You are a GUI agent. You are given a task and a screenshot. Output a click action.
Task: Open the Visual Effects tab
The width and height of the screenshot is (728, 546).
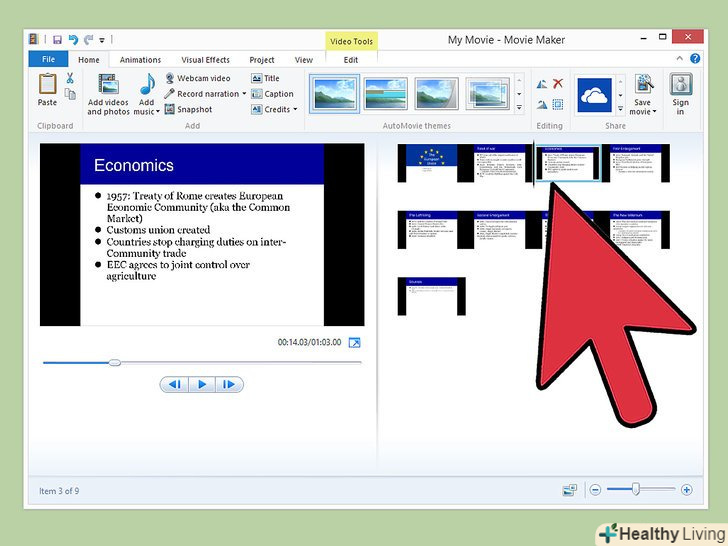click(205, 60)
